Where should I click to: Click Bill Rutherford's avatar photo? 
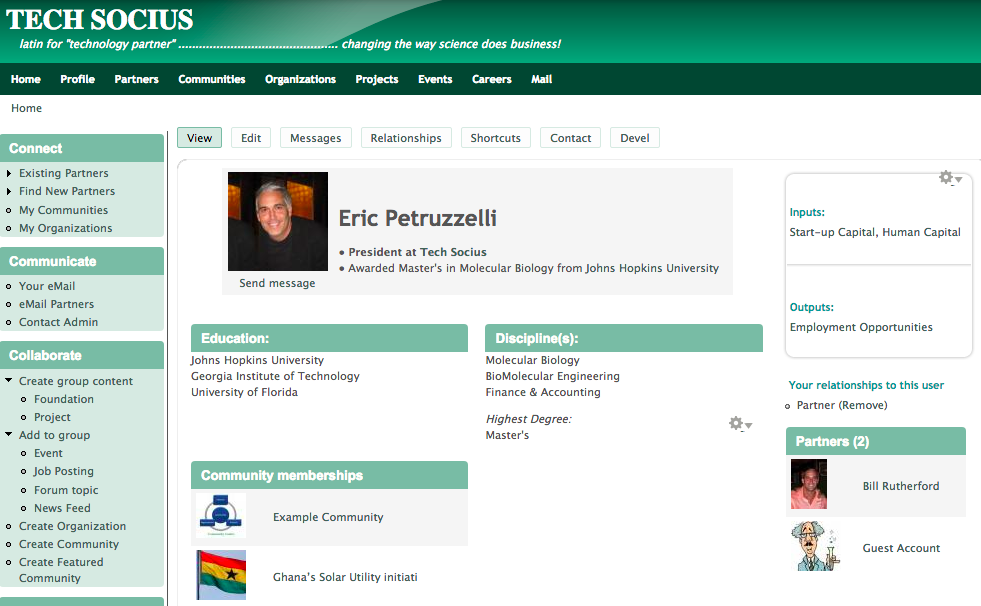[808, 485]
